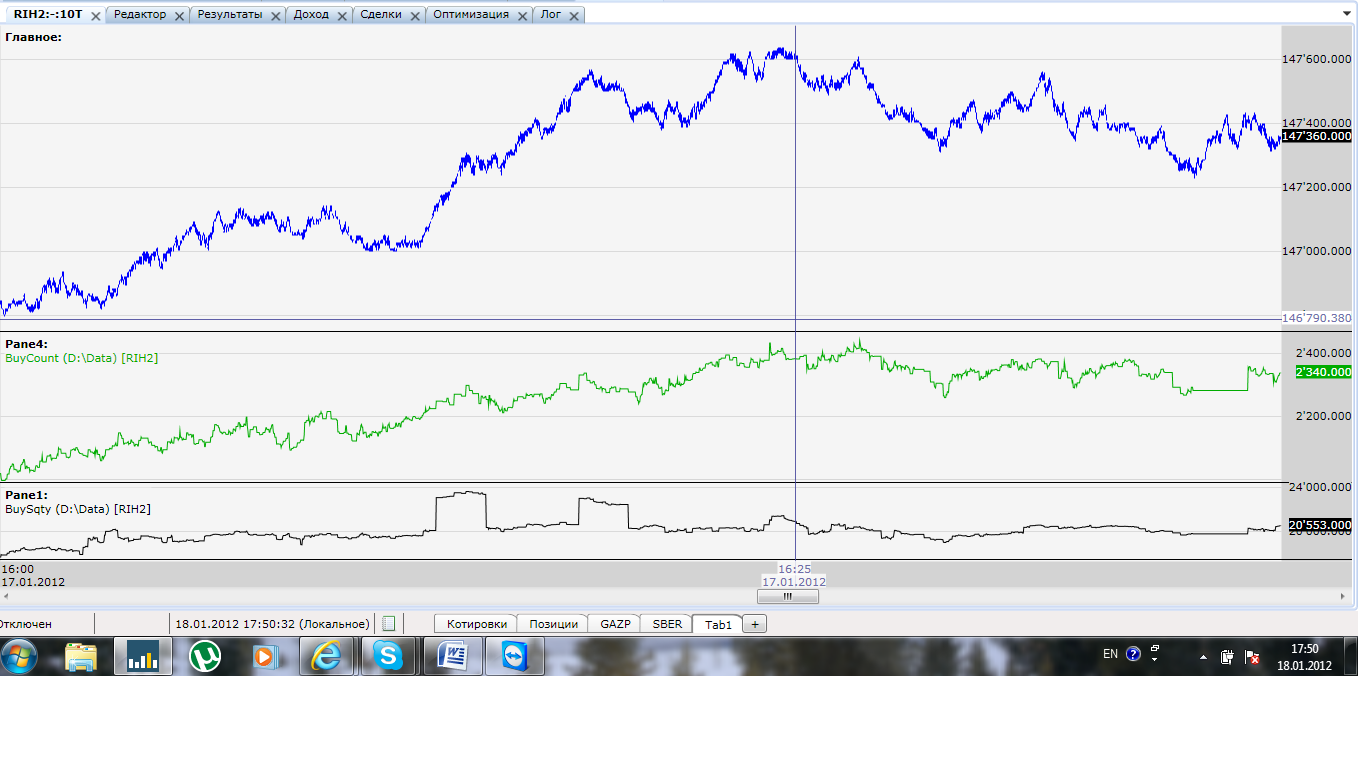This screenshot has height=768, width=1366.
Task: Switch to the RIH2:-:10T chart tab
Action: click(48, 15)
